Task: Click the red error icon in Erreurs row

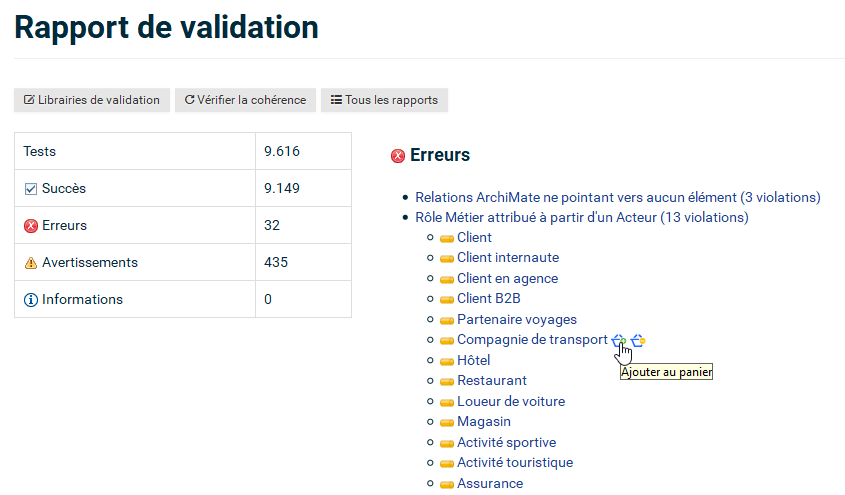Action: click(x=30, y=226)
